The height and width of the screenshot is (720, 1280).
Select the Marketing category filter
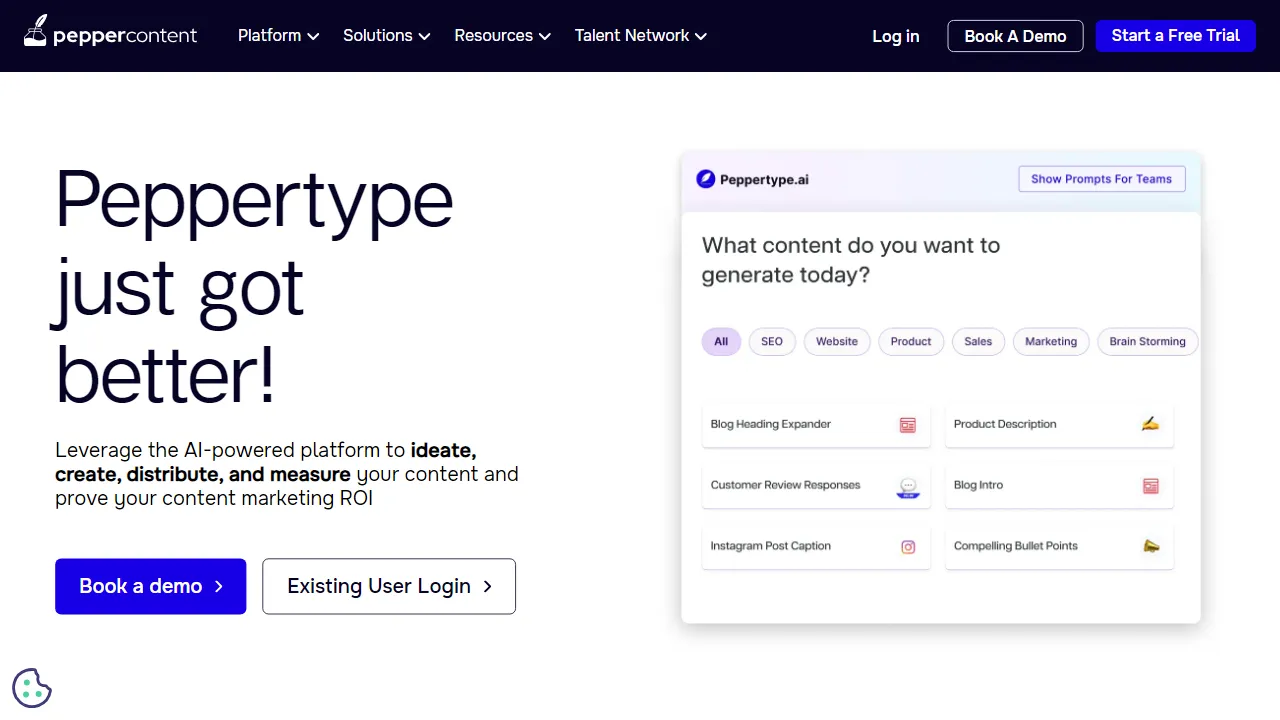[x=1051, y=342]
